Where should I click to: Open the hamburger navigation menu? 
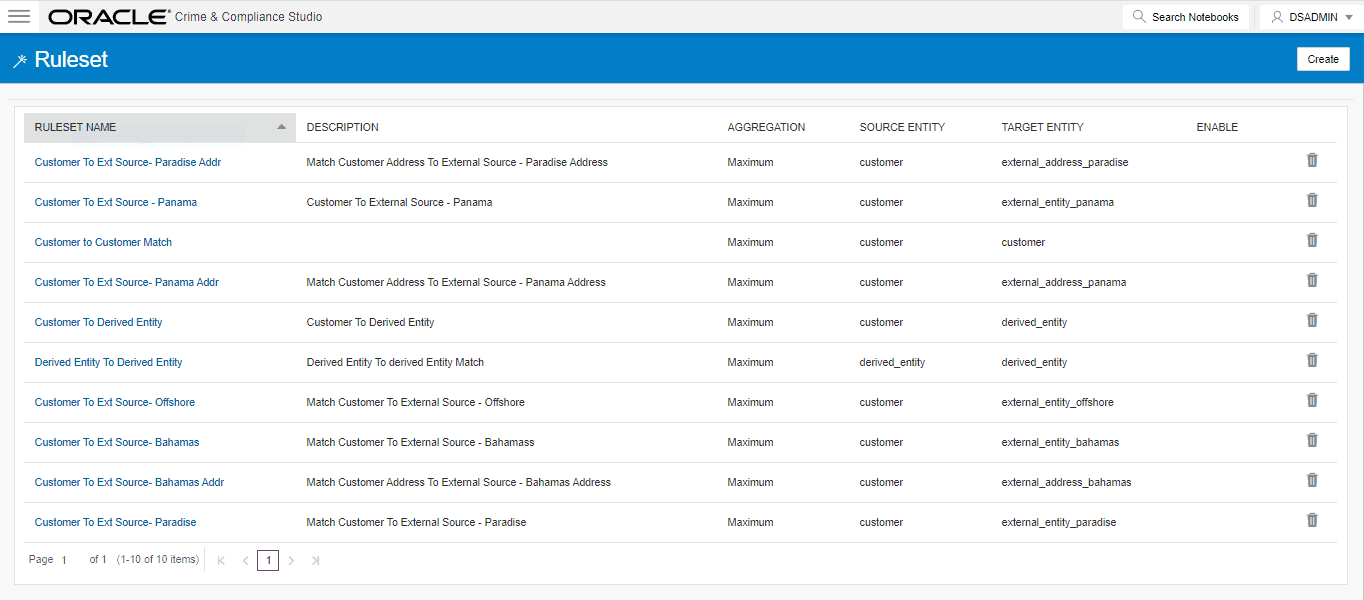click(19, 16)
